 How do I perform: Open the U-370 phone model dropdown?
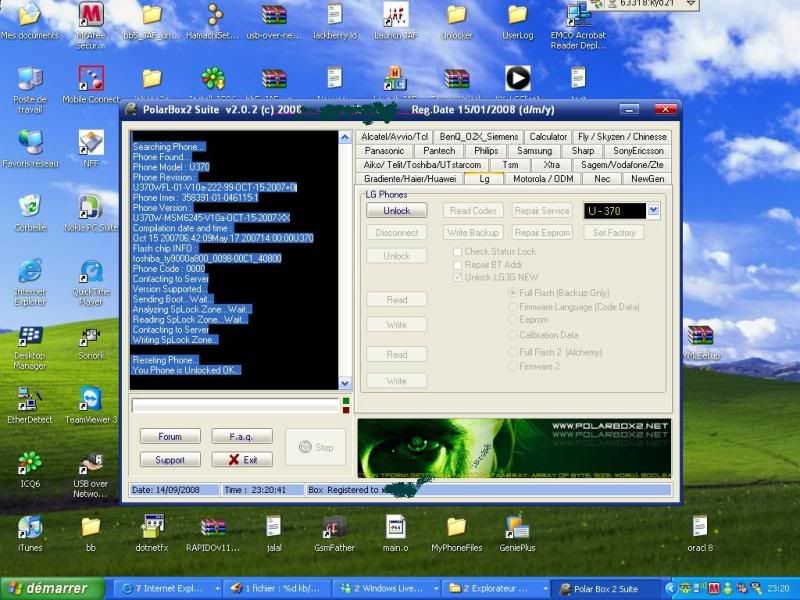654,210
